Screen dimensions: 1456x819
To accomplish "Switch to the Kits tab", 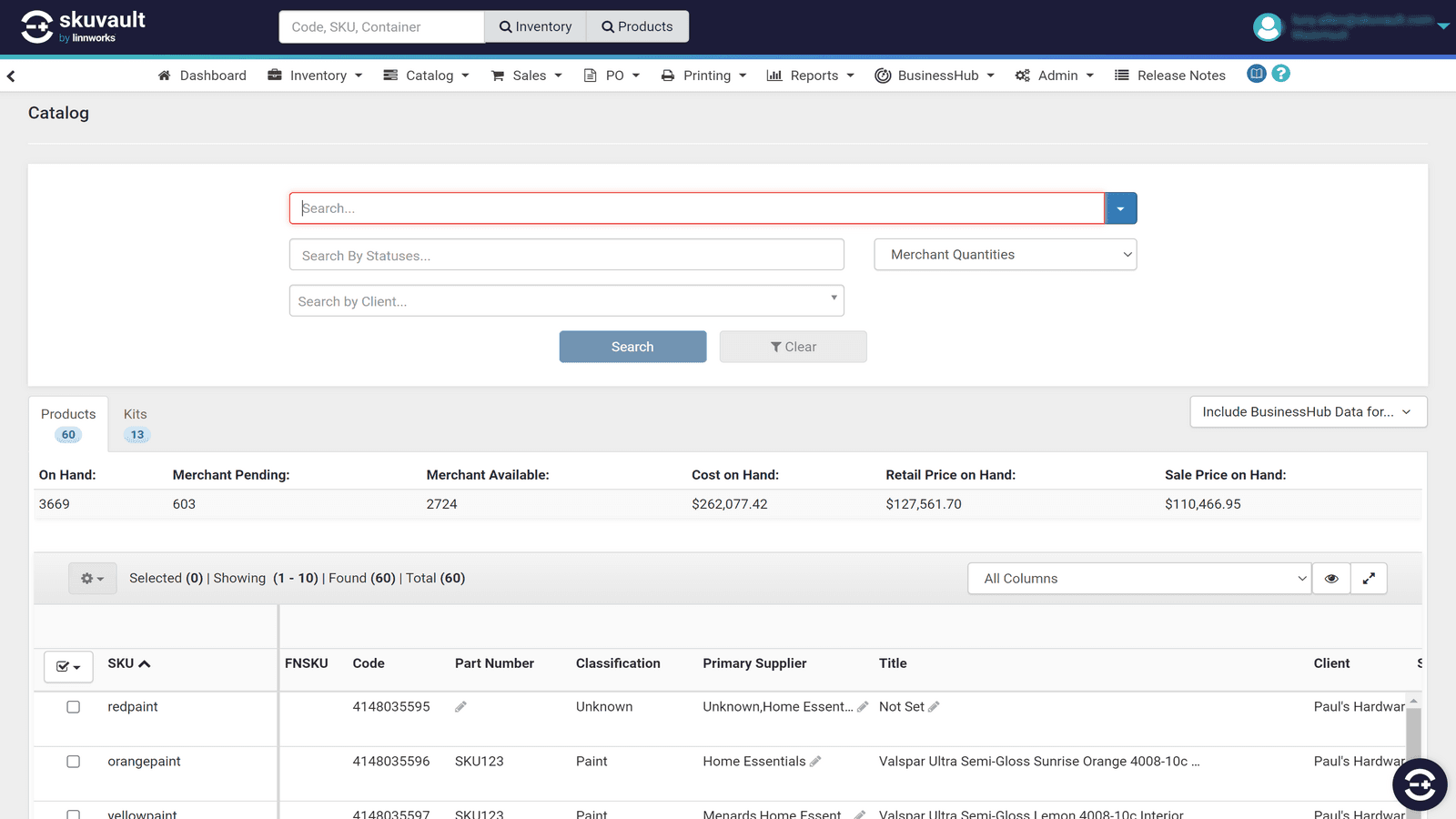I will 135,420.
